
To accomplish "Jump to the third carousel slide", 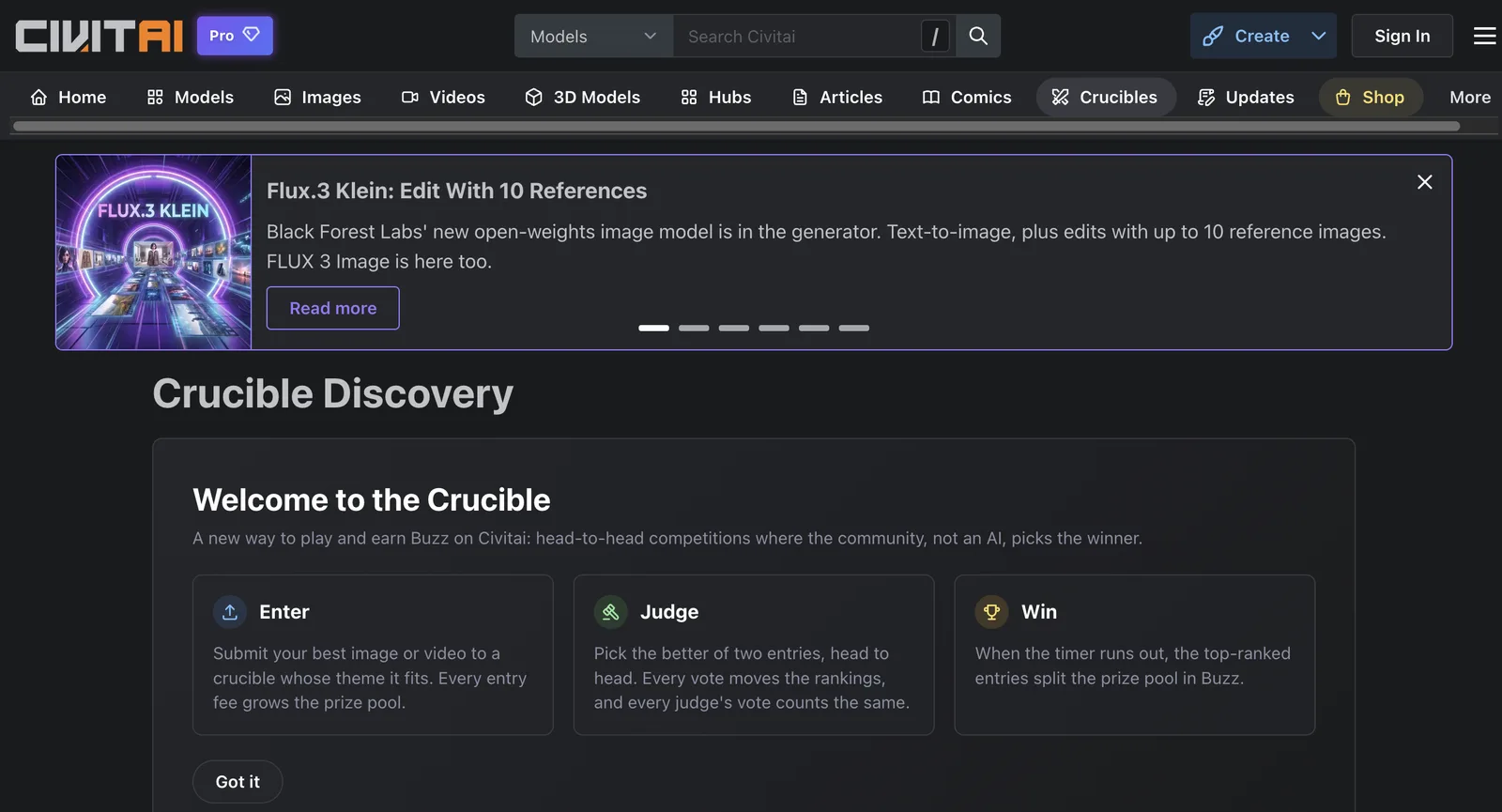I will pos(734,328).
